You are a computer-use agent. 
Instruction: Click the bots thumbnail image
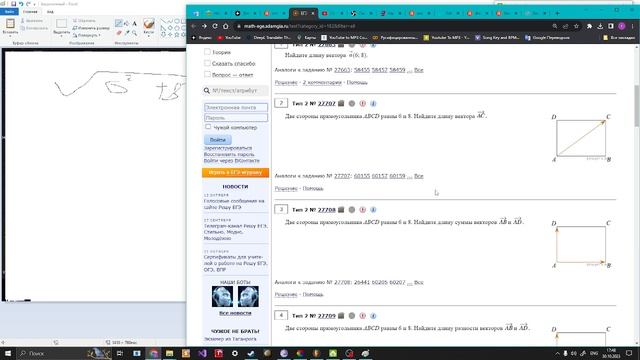coord(235,296)
